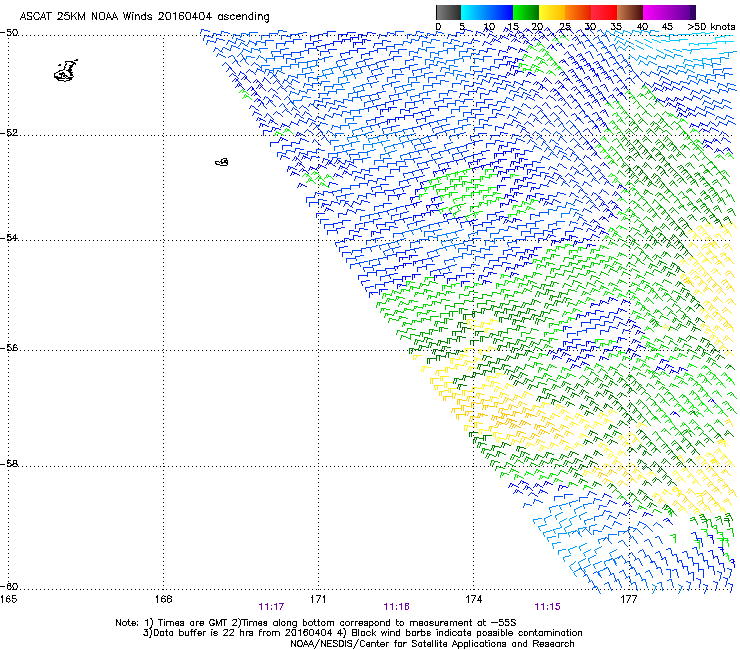Click the red 30-35 knots legend color
740x650 pixels.
click(x=604, y=12)
